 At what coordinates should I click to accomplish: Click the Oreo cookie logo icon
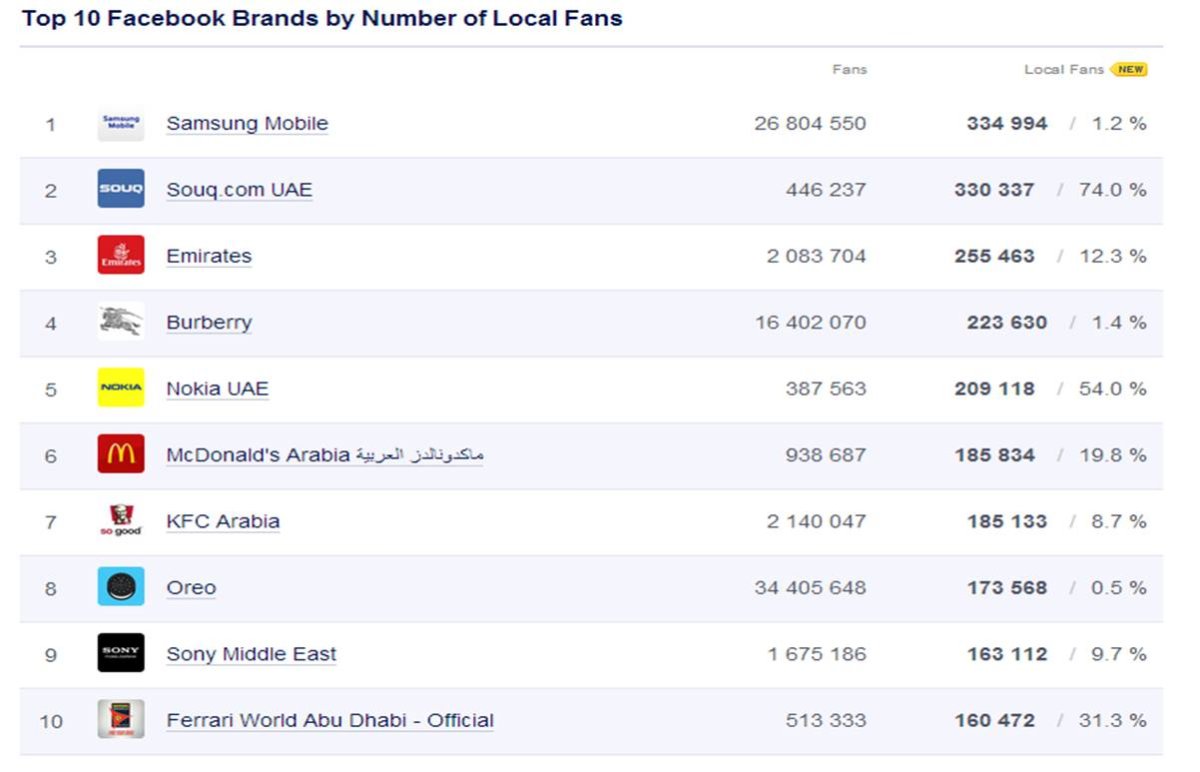121,586
